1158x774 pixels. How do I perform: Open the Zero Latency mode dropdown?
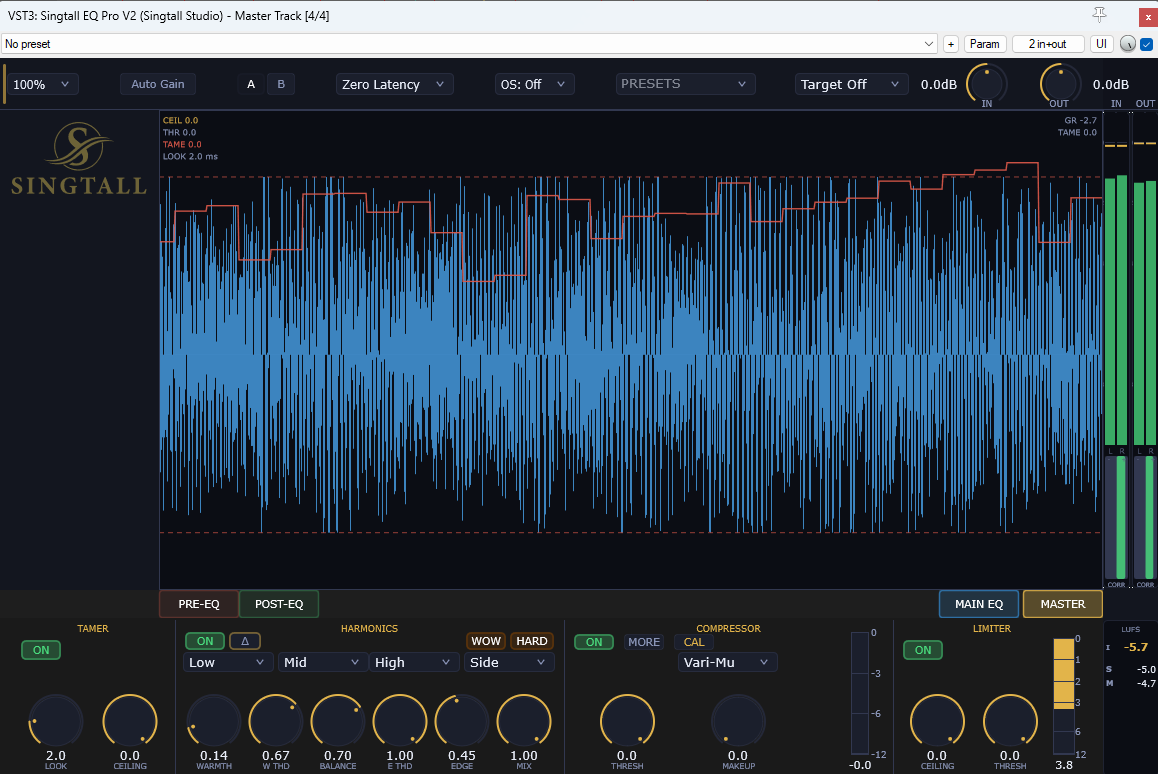pyautogui.click(x=394, y=84)
